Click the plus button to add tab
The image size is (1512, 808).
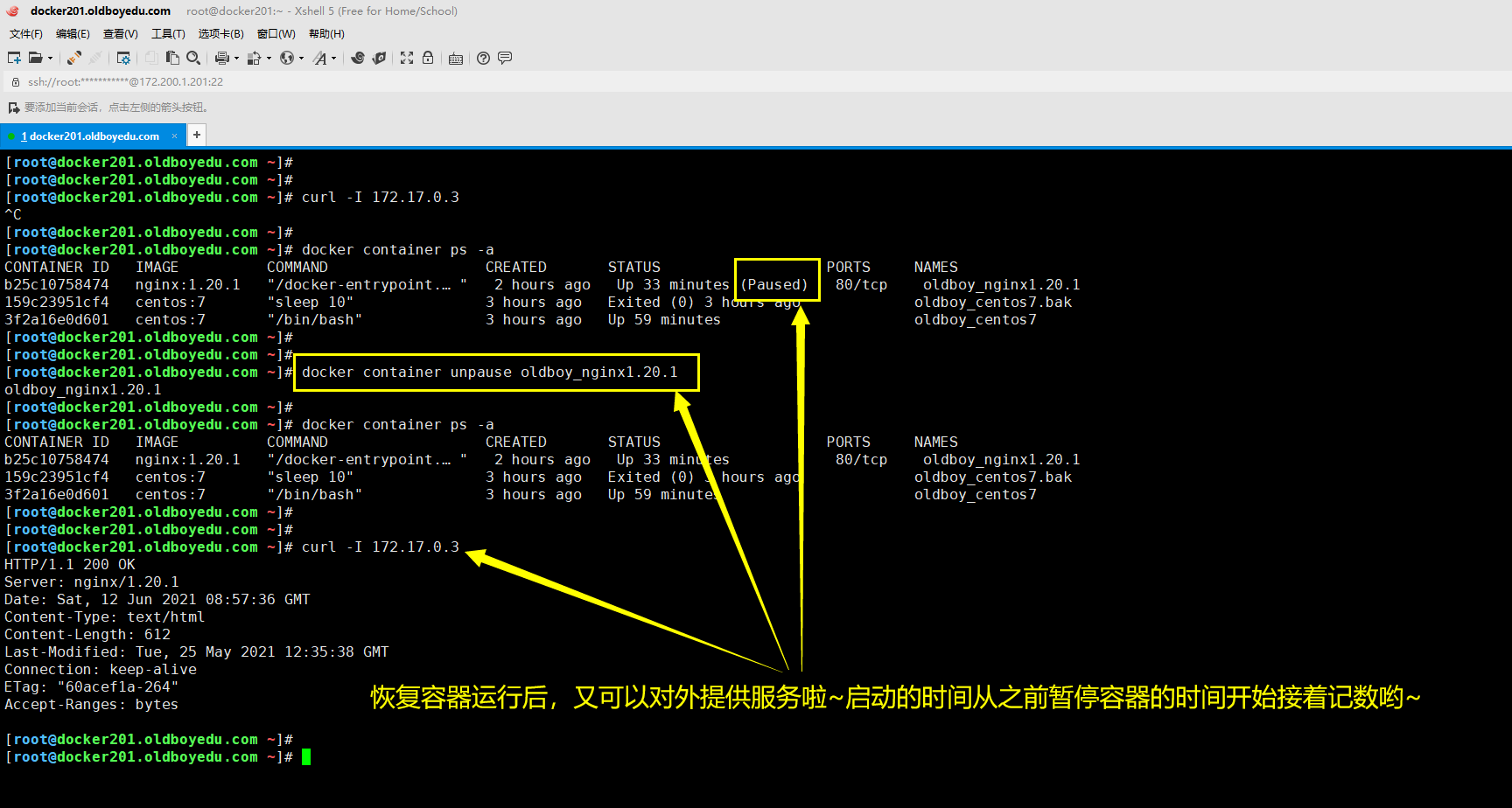[x=197, y=135]
